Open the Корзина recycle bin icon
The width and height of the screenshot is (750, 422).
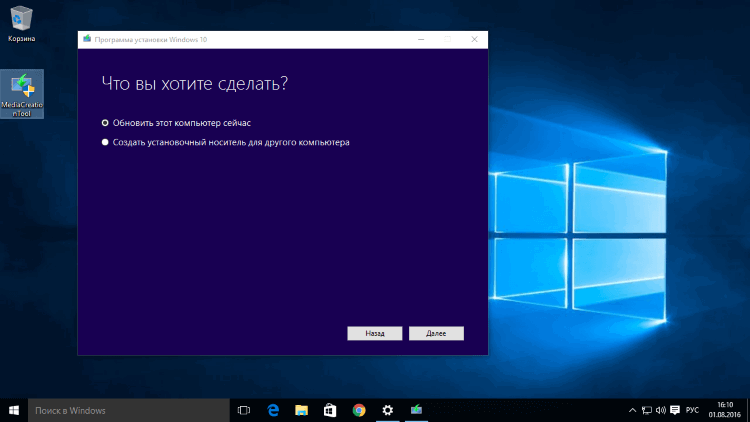tap(22, 24)
